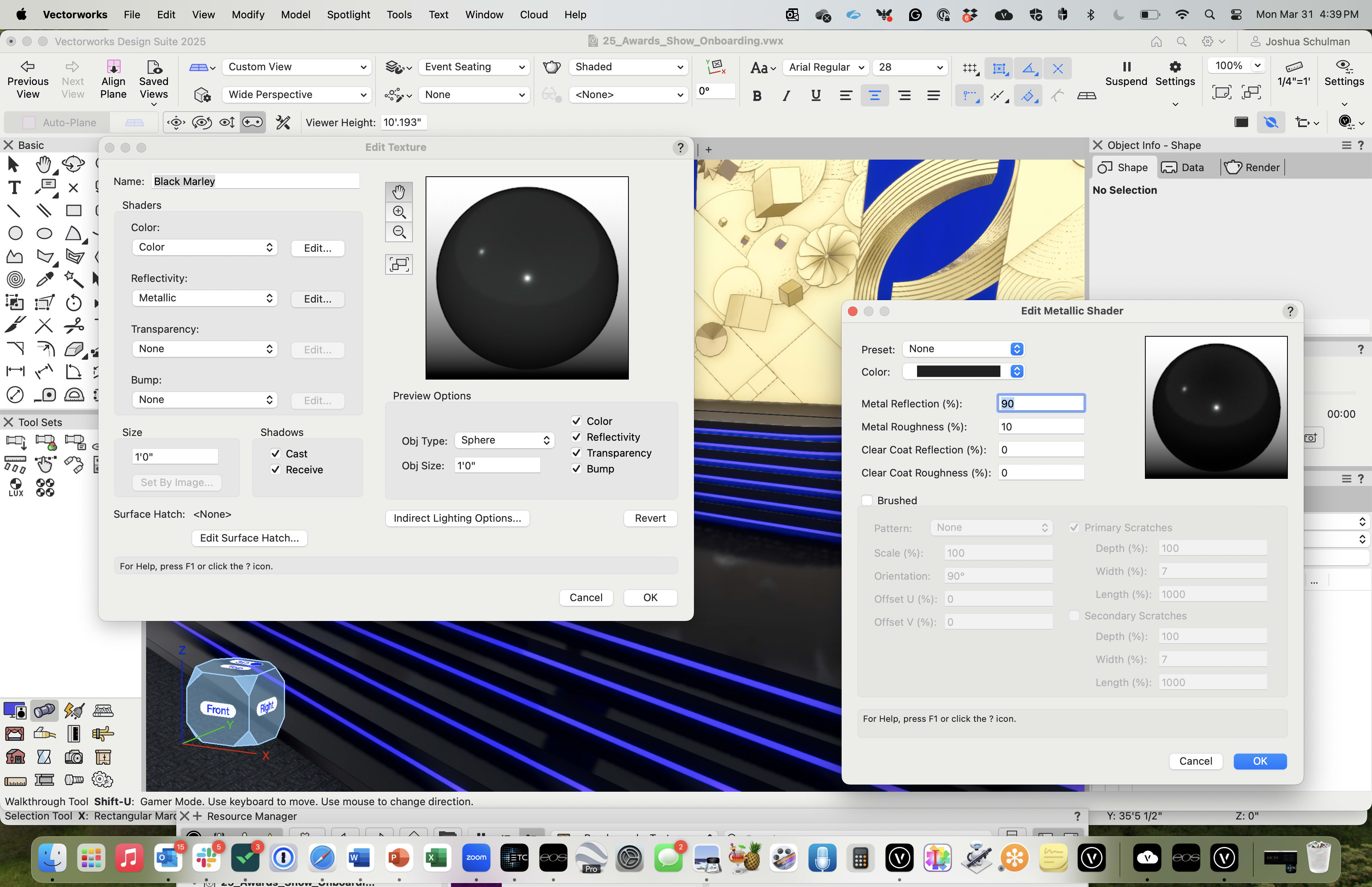Toggle the Reflectivity preview option checkbox
The height and width of the screenshot is (887, 1372).
pos(576,437)
